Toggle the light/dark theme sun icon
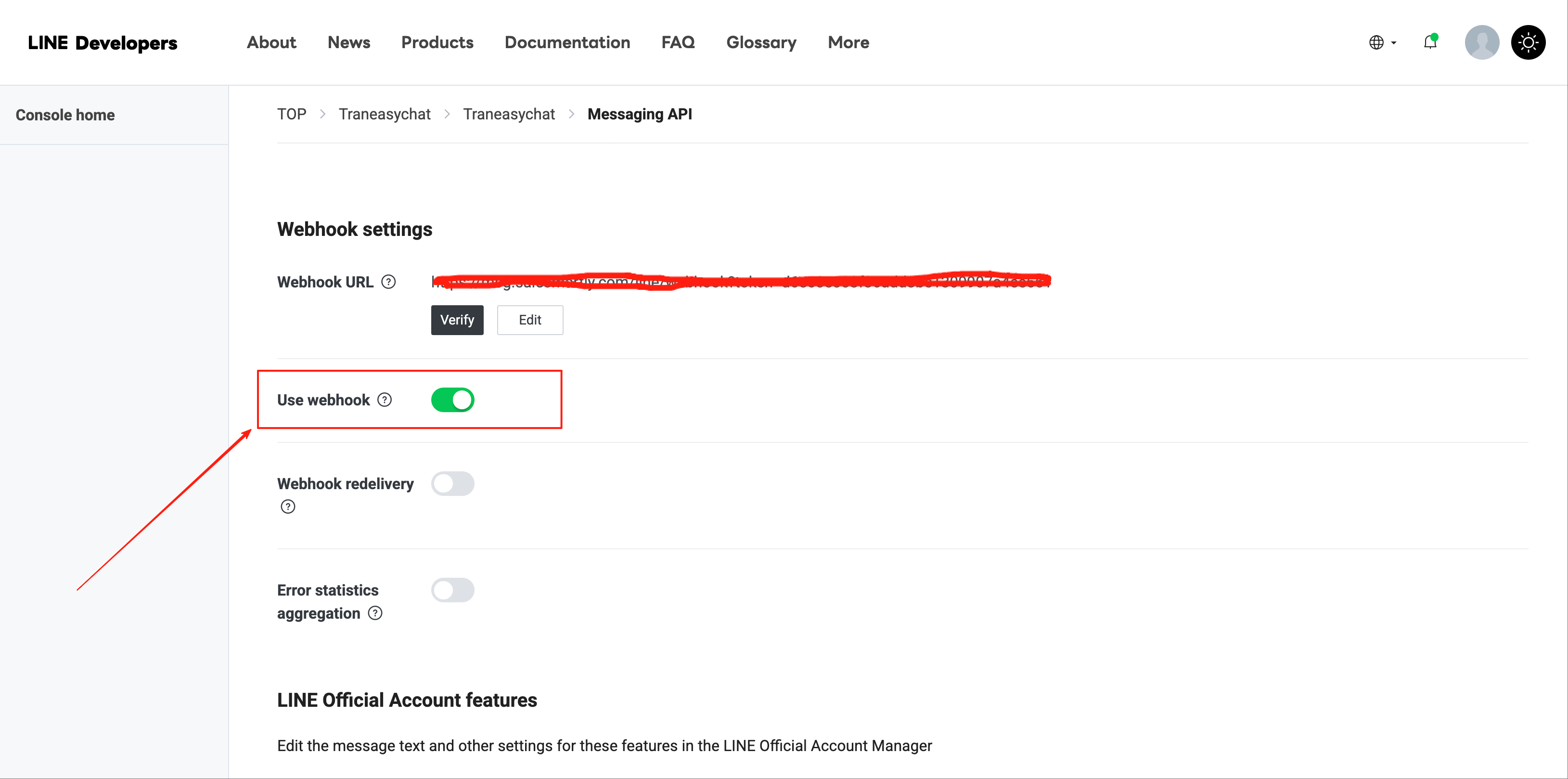Image resolution: width=1568 pixels, height=779 pixels. (x=1528, y=43)
